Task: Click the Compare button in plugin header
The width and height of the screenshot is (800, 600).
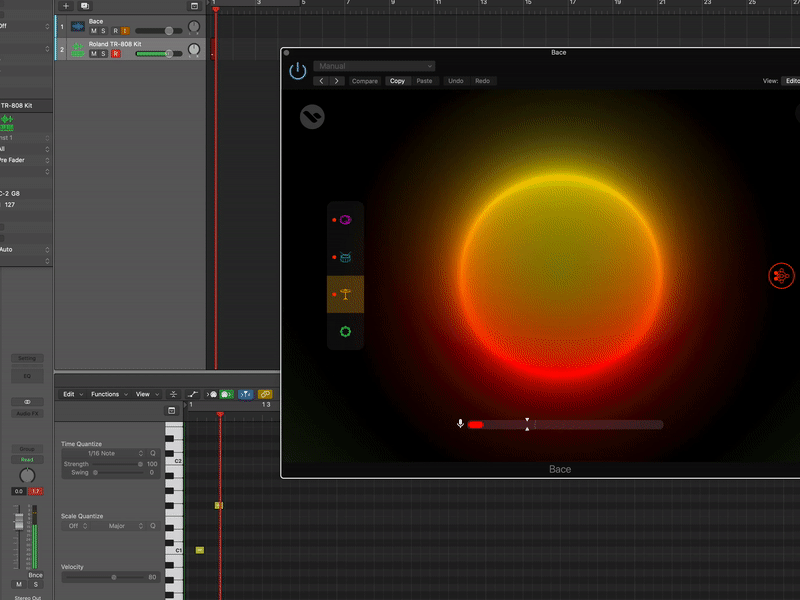Action: [x=365, y=81]
